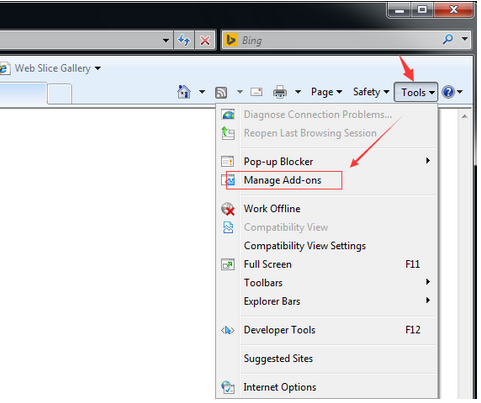Viewport: 481px width, 403px height.
Task: Click the Internet Explorer favorites bar icon
Action: click(x=4, y=69)
